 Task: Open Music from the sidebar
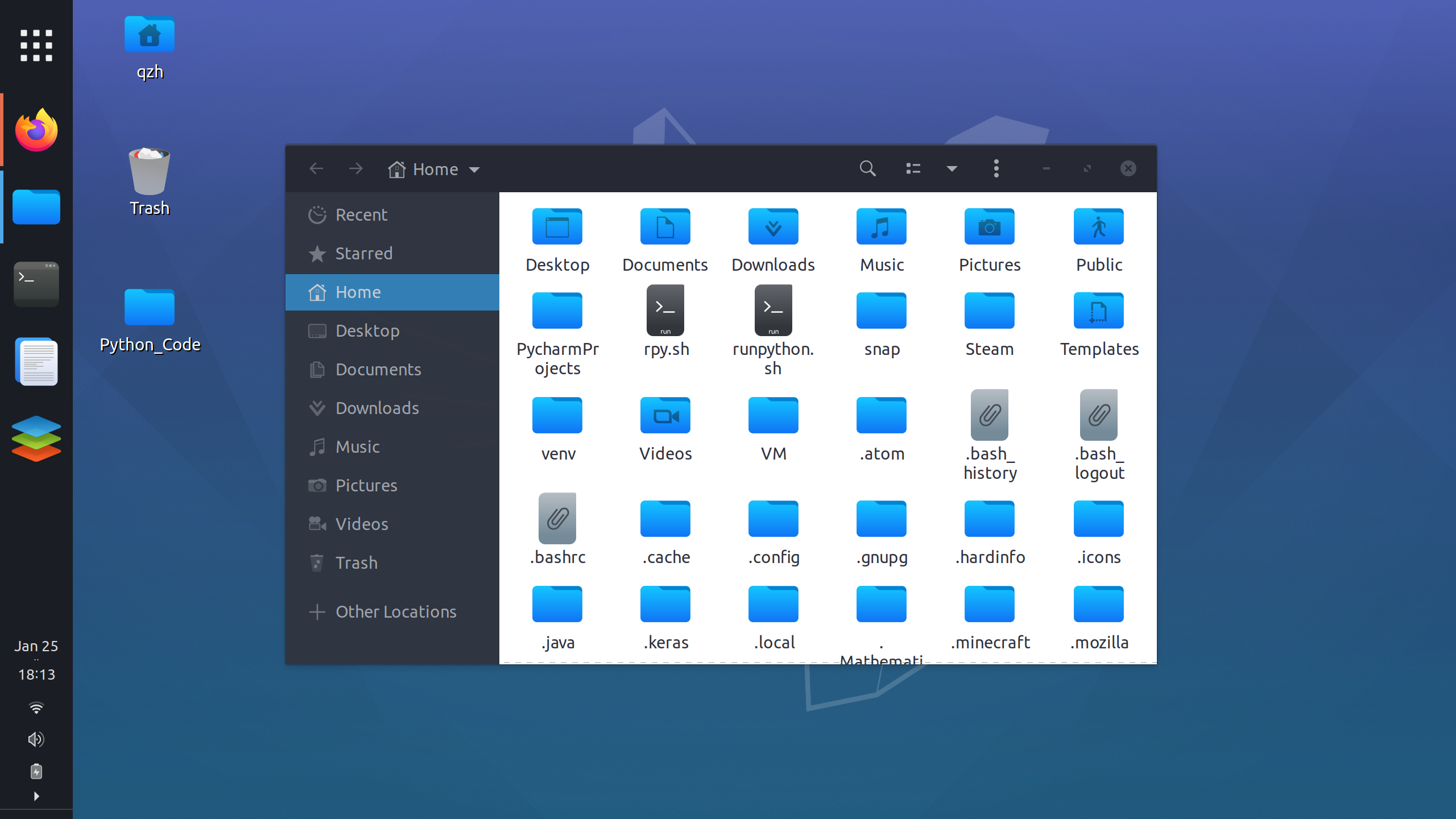click(392, 447)
